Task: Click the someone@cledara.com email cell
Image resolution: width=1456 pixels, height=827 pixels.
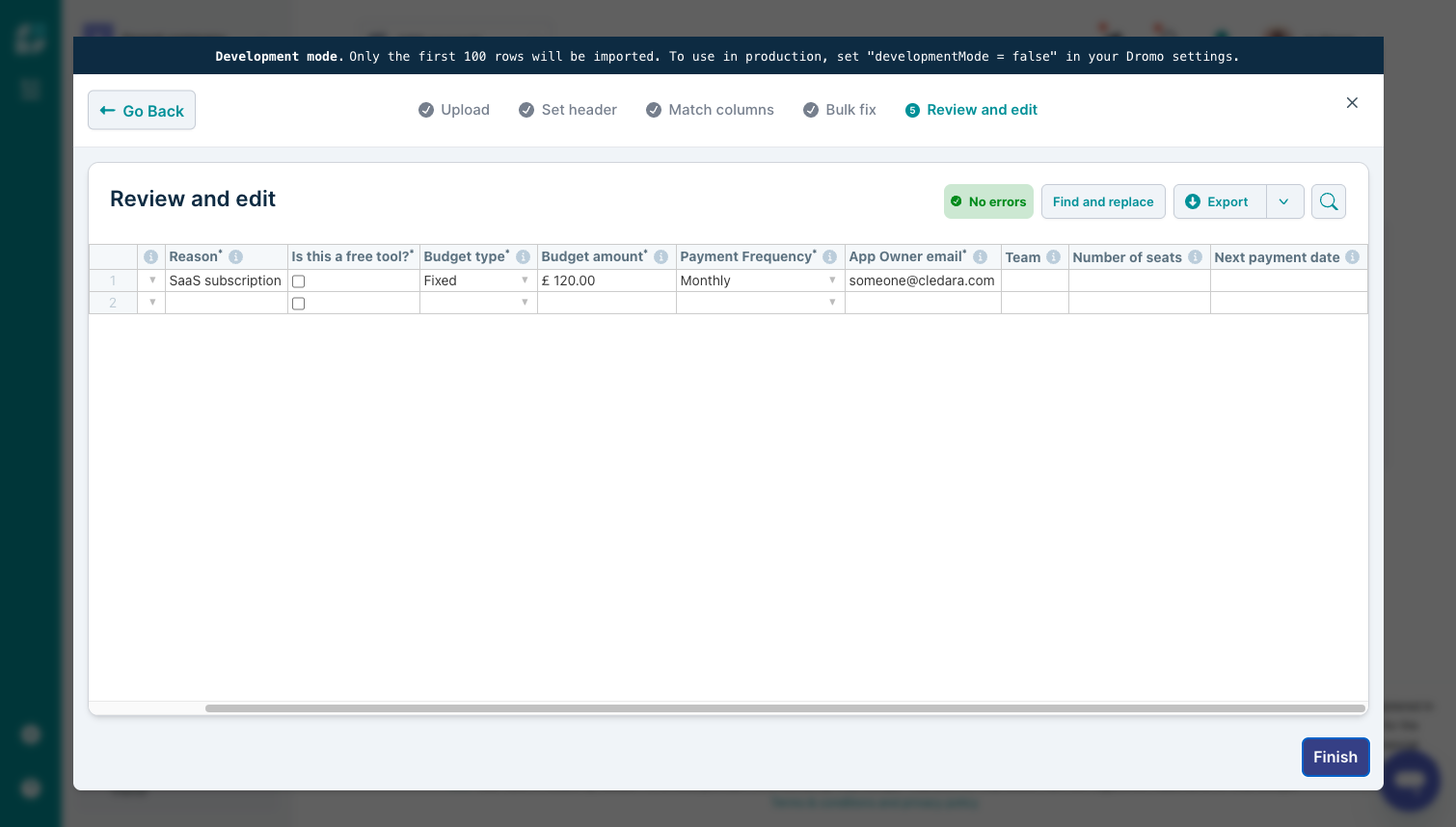Action: (922, 280)
